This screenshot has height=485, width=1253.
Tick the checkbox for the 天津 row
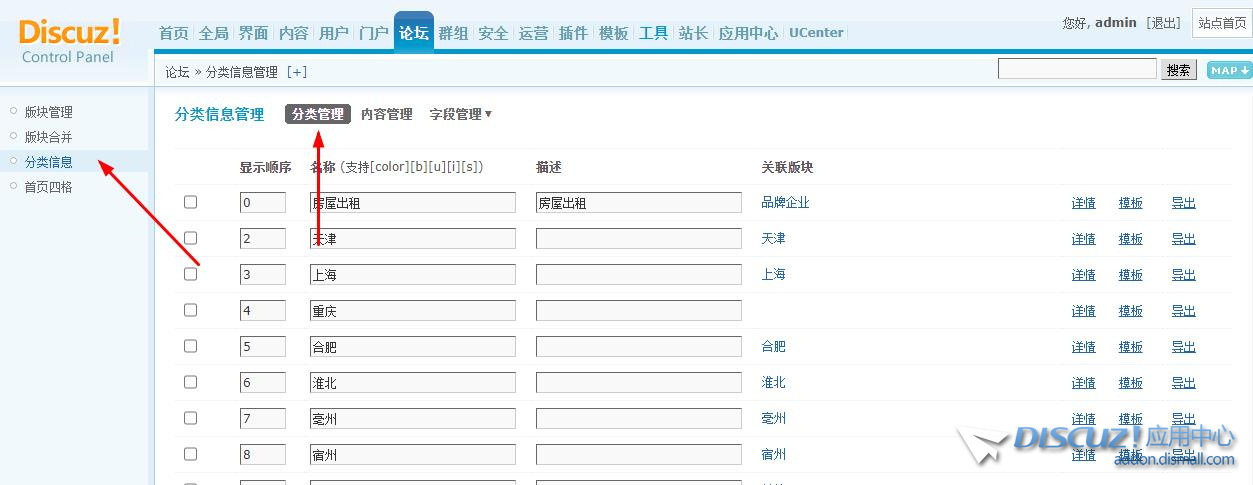pos(191,238)
